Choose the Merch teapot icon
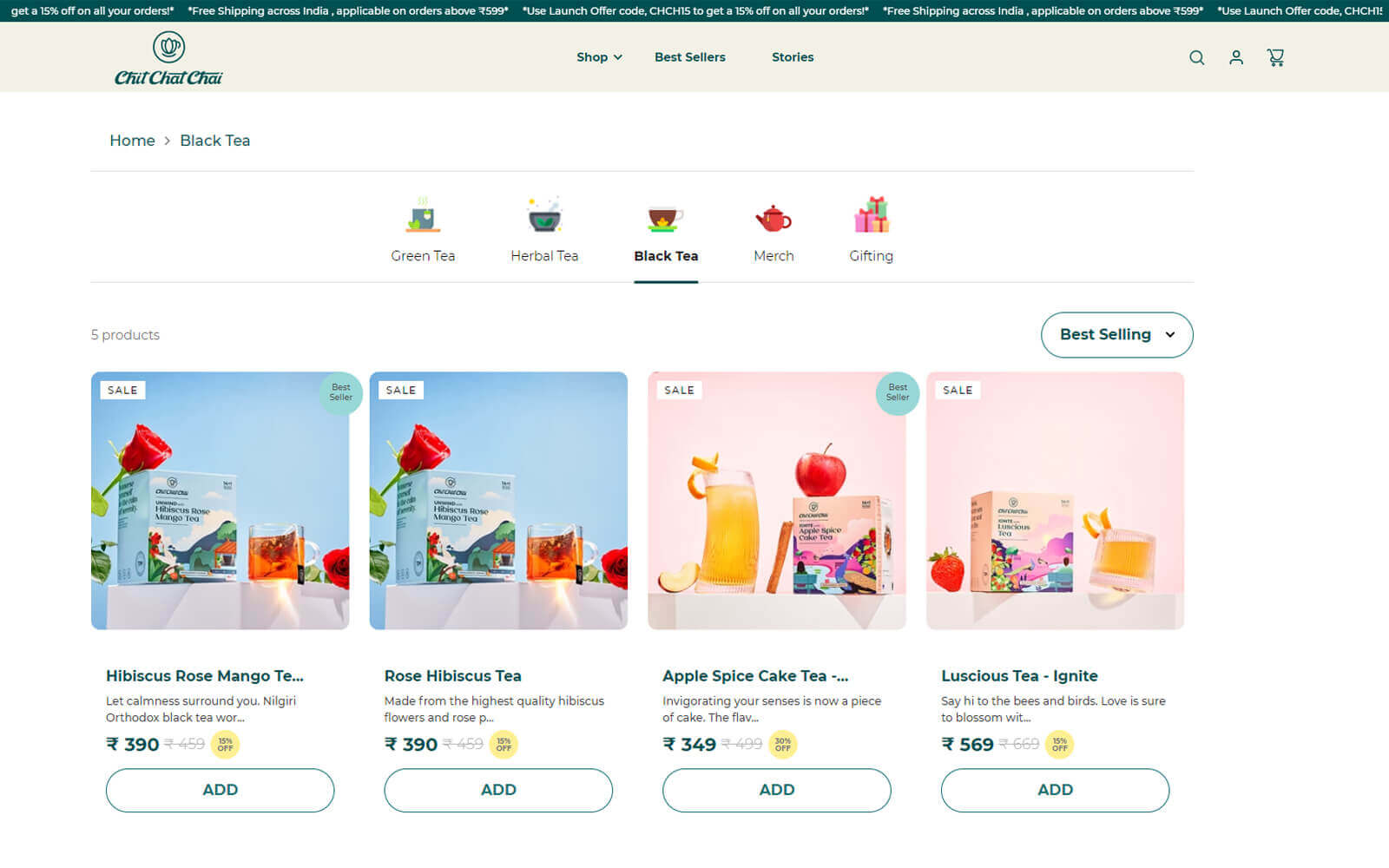1389x868 pixels. point(773,218)
